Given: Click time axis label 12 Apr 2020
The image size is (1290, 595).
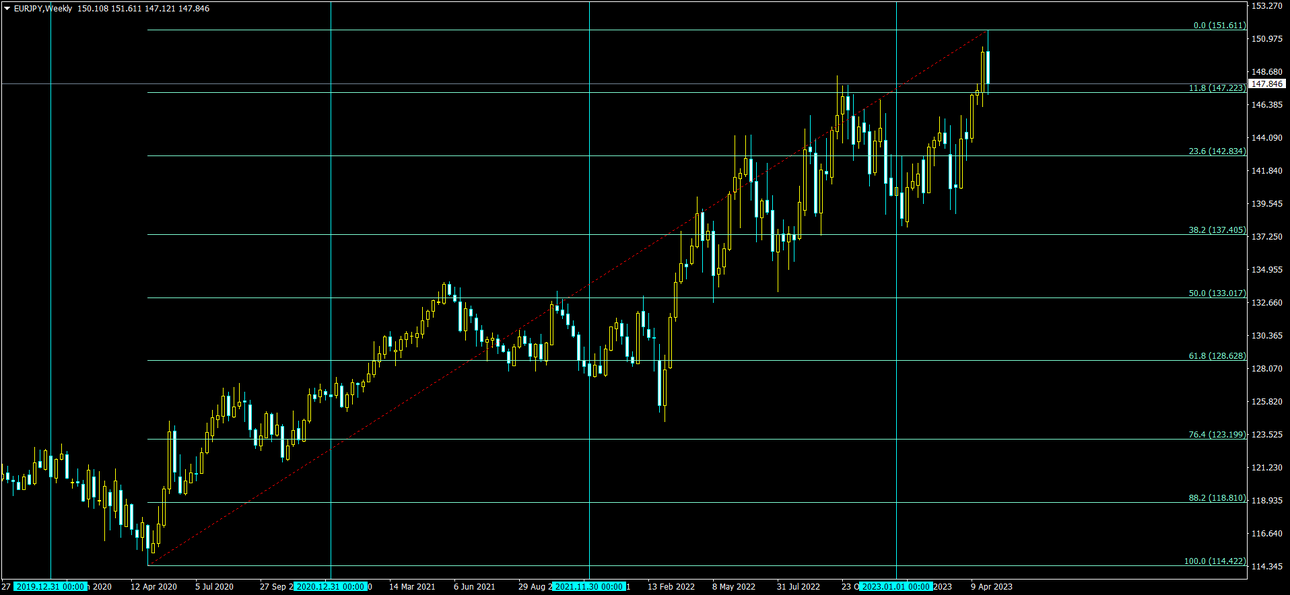Looking at the screenshot, I should (x=153, y=587).
